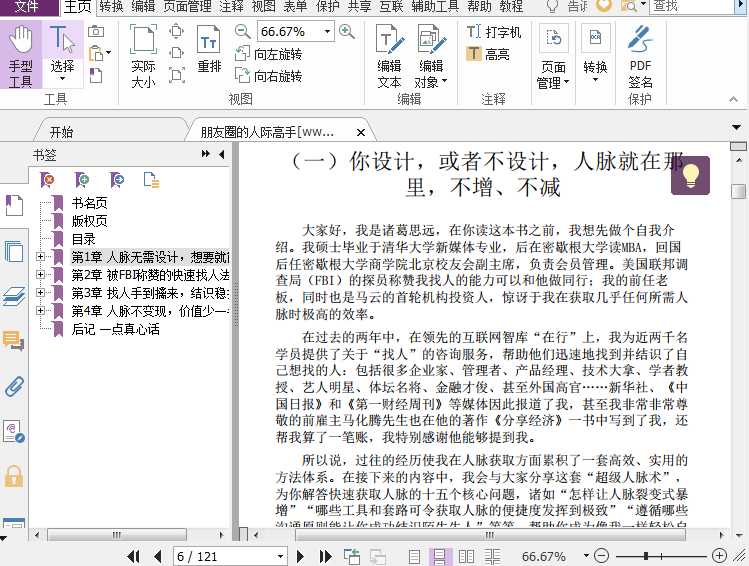749x566 pixels.
Task: Open the View (视图) ribbon tab
Action: coord(263,6)
